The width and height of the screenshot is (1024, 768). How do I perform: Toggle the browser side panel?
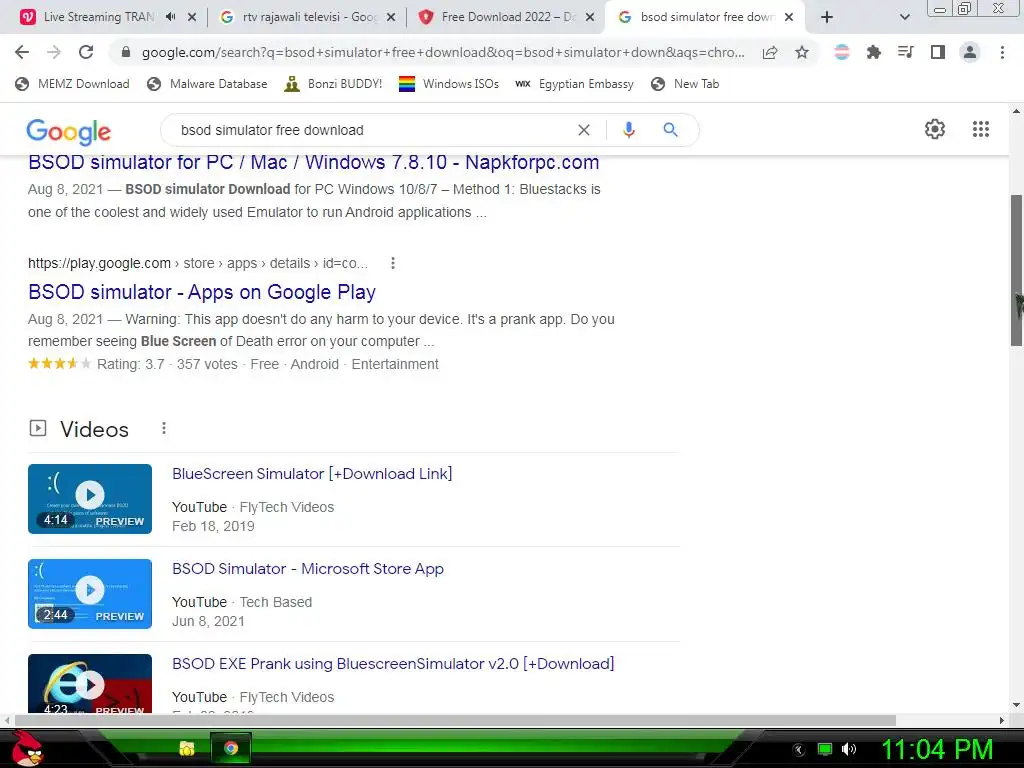(938, 52)
